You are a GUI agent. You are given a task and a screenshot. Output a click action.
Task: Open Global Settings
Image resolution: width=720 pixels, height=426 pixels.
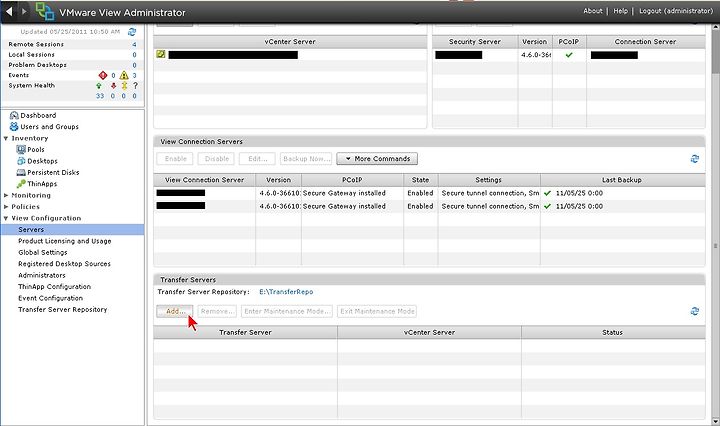pos(43,252)
